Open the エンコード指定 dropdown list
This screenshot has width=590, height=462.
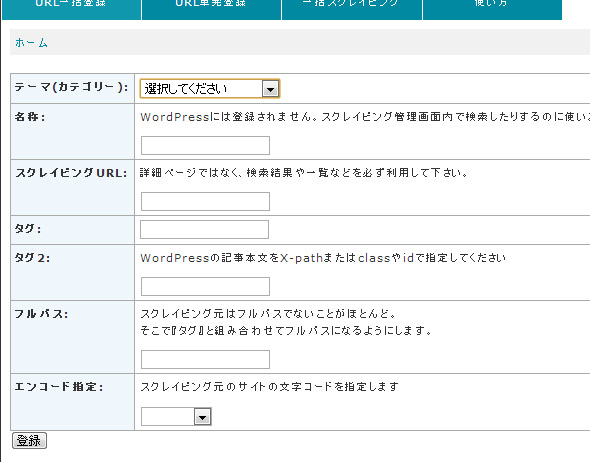(x=176, y=416)
